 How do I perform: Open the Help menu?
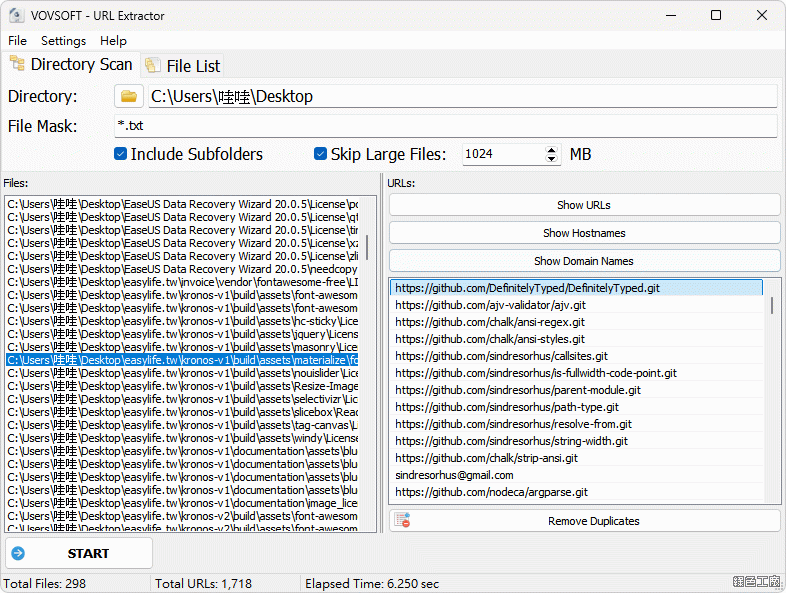113,41
